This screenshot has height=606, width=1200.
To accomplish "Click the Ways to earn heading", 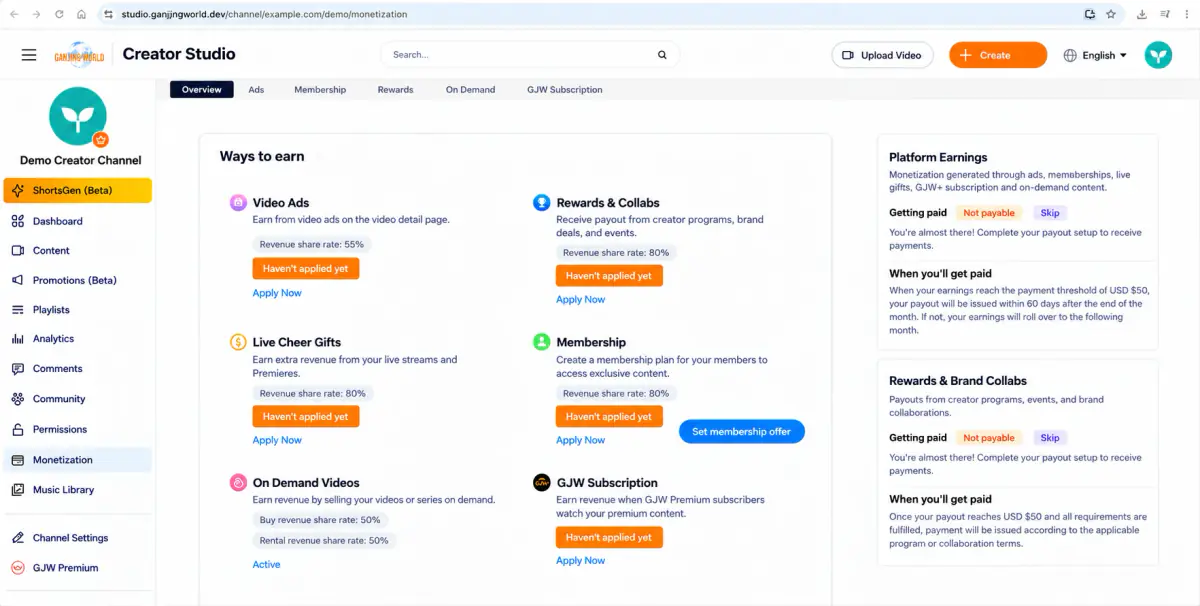I will [262, 156].
